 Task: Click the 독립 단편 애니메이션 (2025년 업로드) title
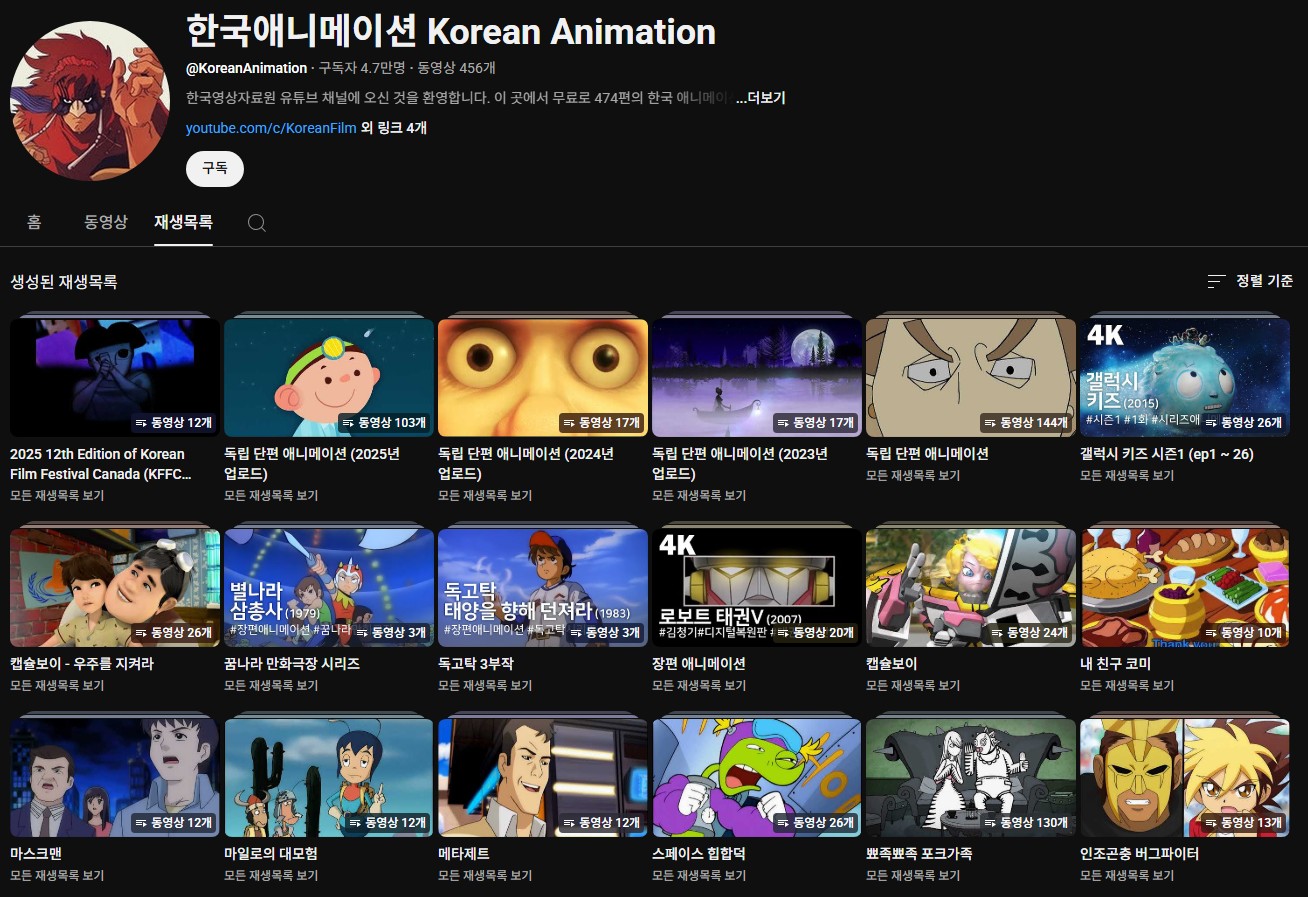coord(312,463)
